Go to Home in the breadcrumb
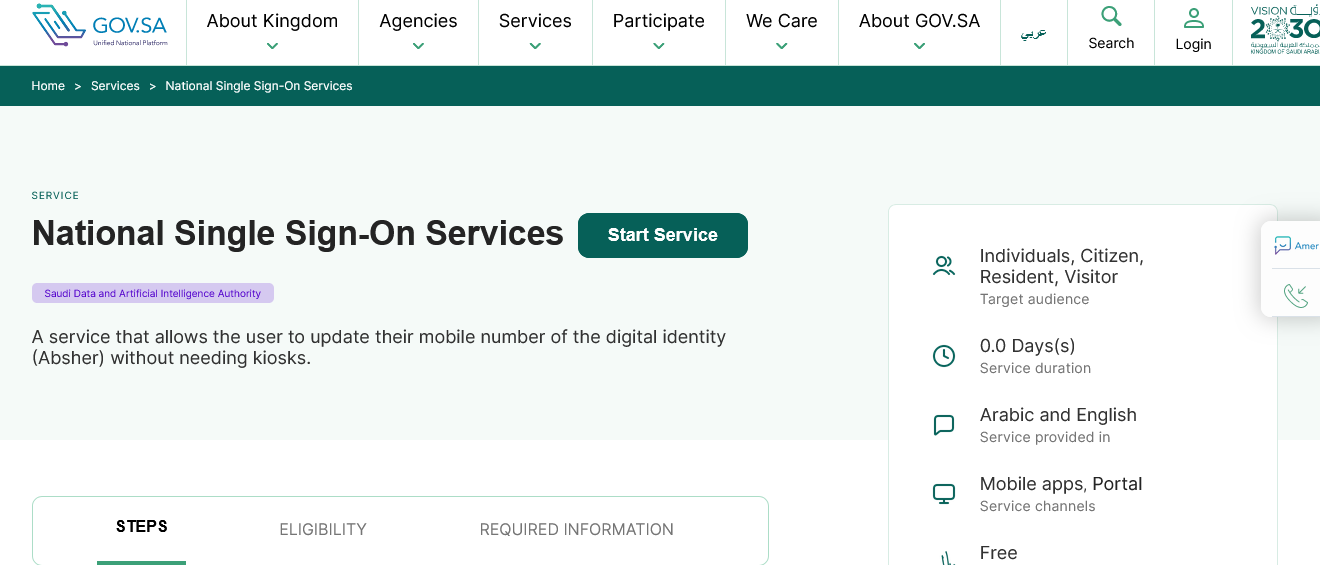This screenshot has height=565, width=1320. (48, 86)
